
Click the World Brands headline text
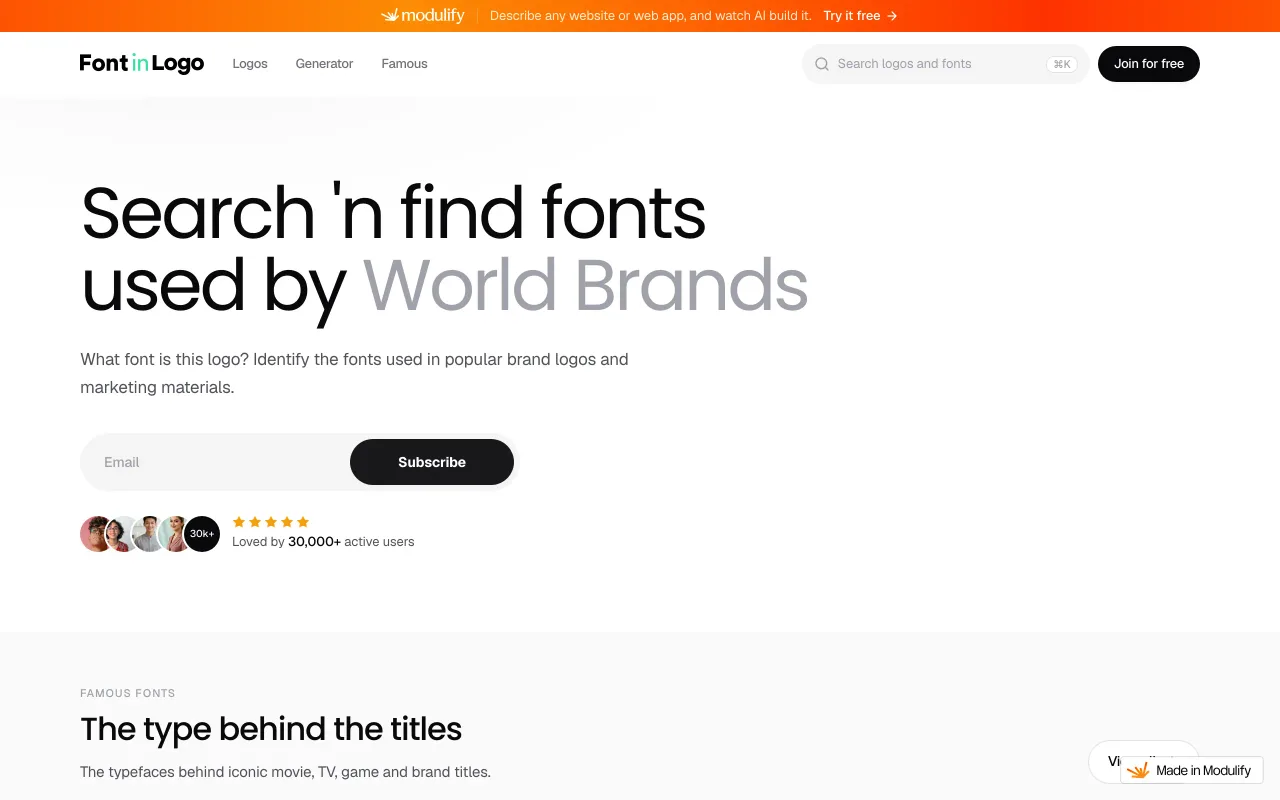coord(585,286)
